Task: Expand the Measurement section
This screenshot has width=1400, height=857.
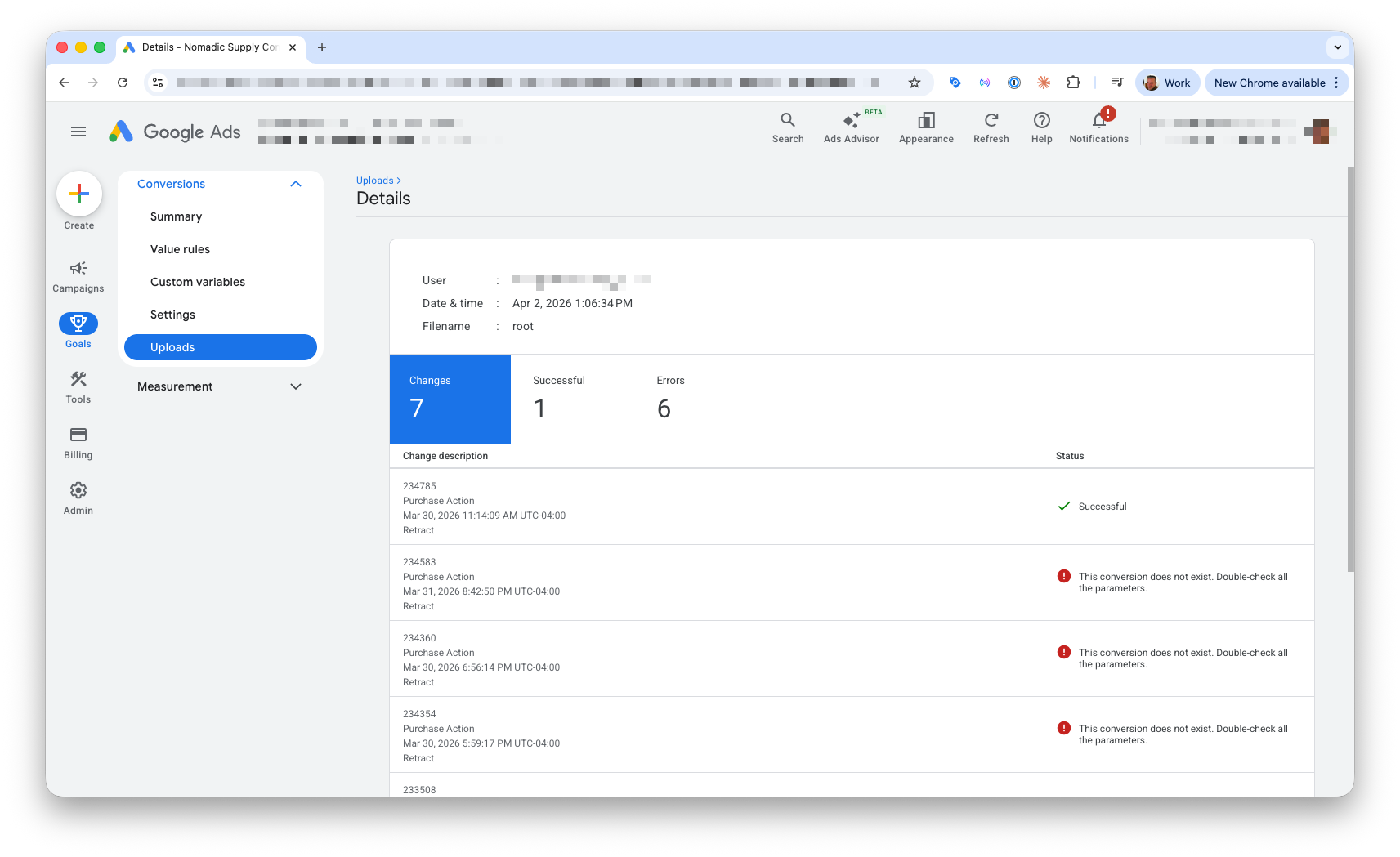Action: click(296, 386)
